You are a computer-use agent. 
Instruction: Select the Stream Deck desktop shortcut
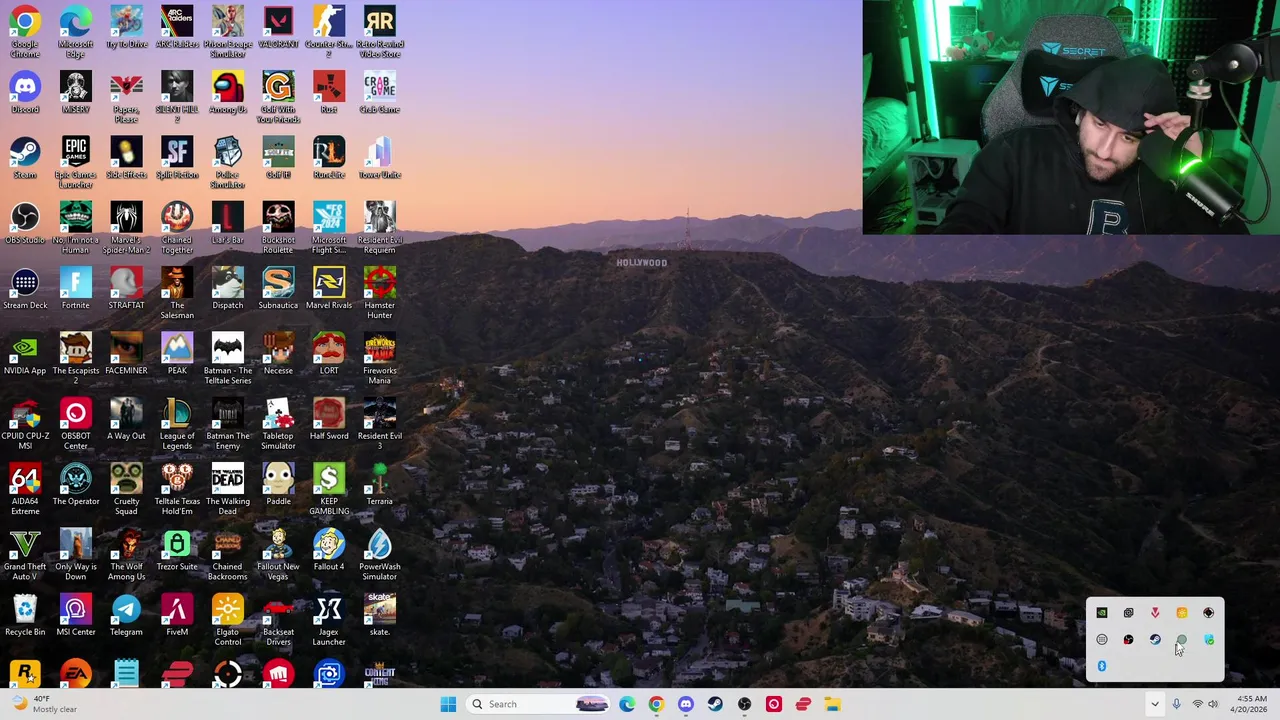(x=25, y=288)
